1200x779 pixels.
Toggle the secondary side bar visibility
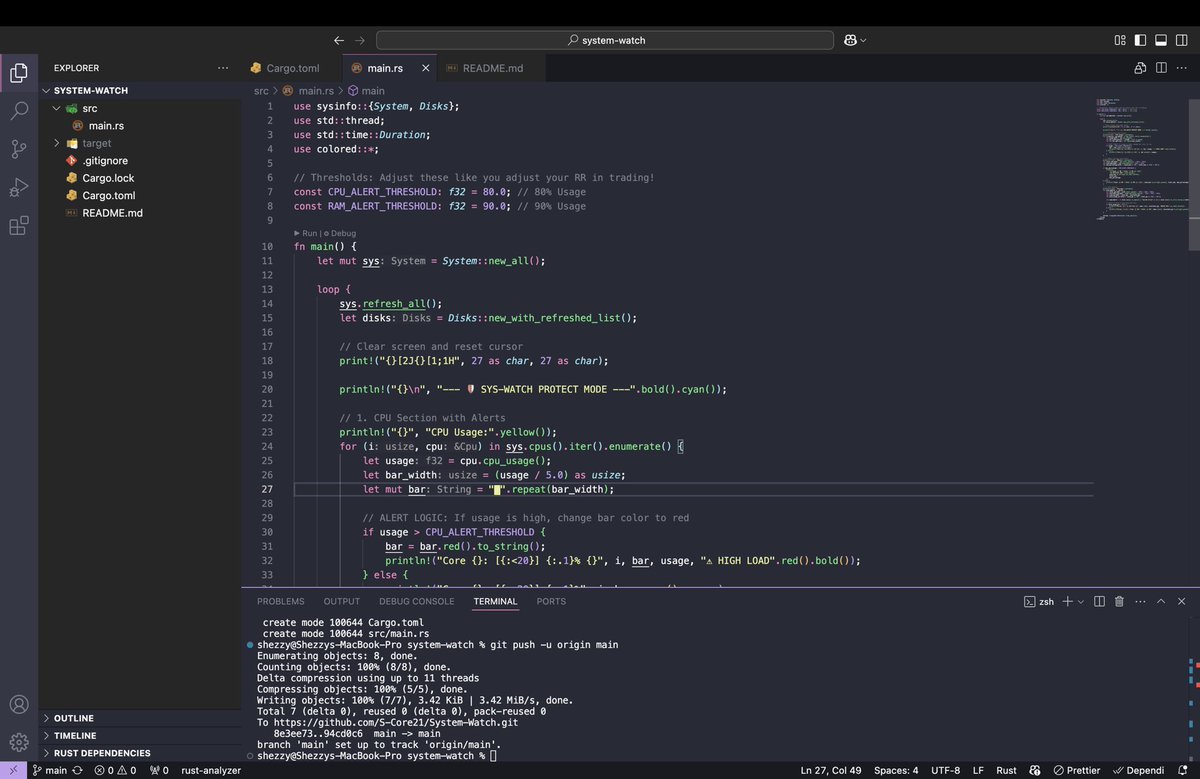click(1182, 40)
